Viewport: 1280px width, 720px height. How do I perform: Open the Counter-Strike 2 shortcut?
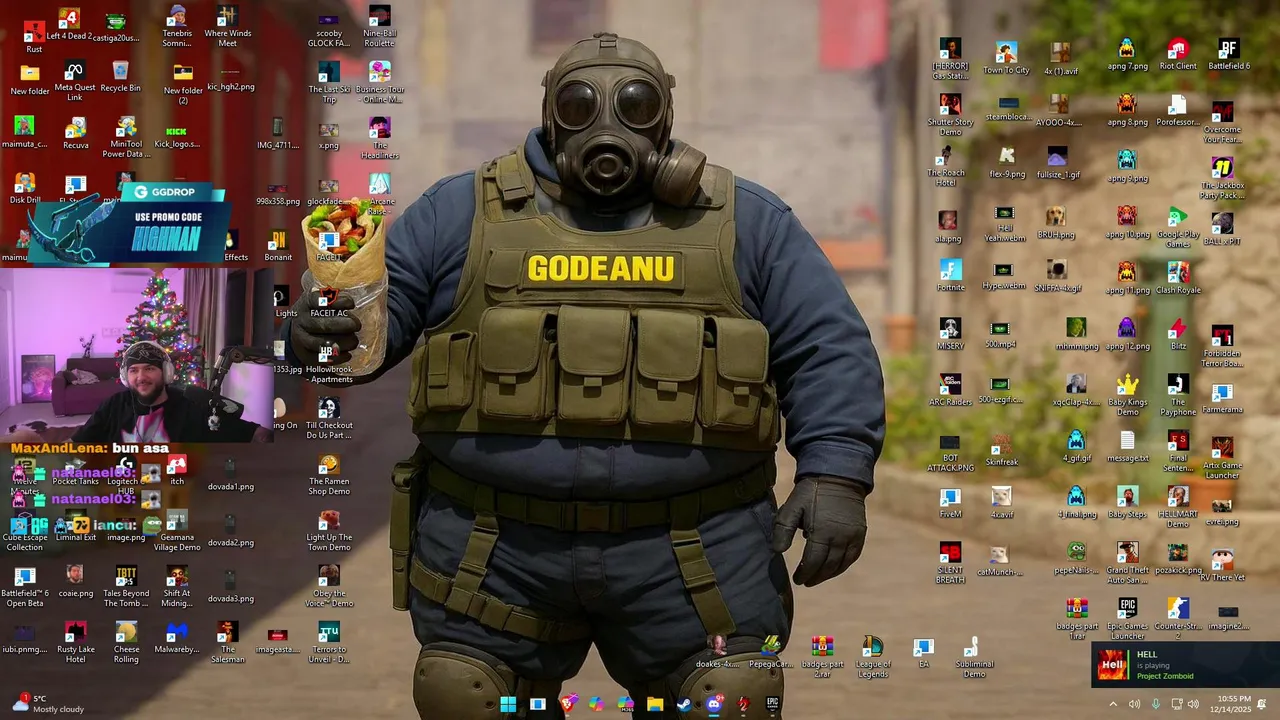[1178, 620]
